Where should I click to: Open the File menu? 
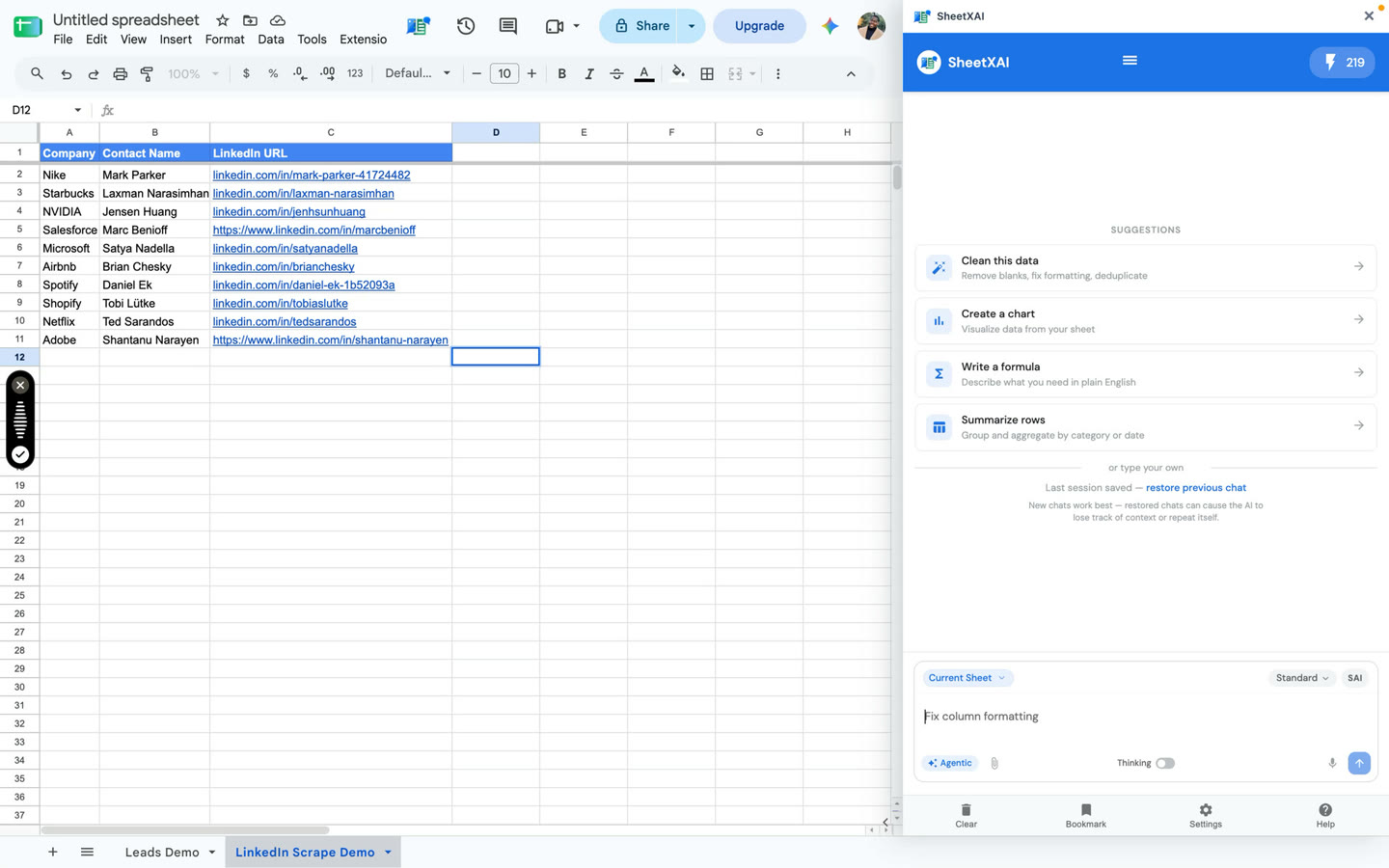coord(63,40)
